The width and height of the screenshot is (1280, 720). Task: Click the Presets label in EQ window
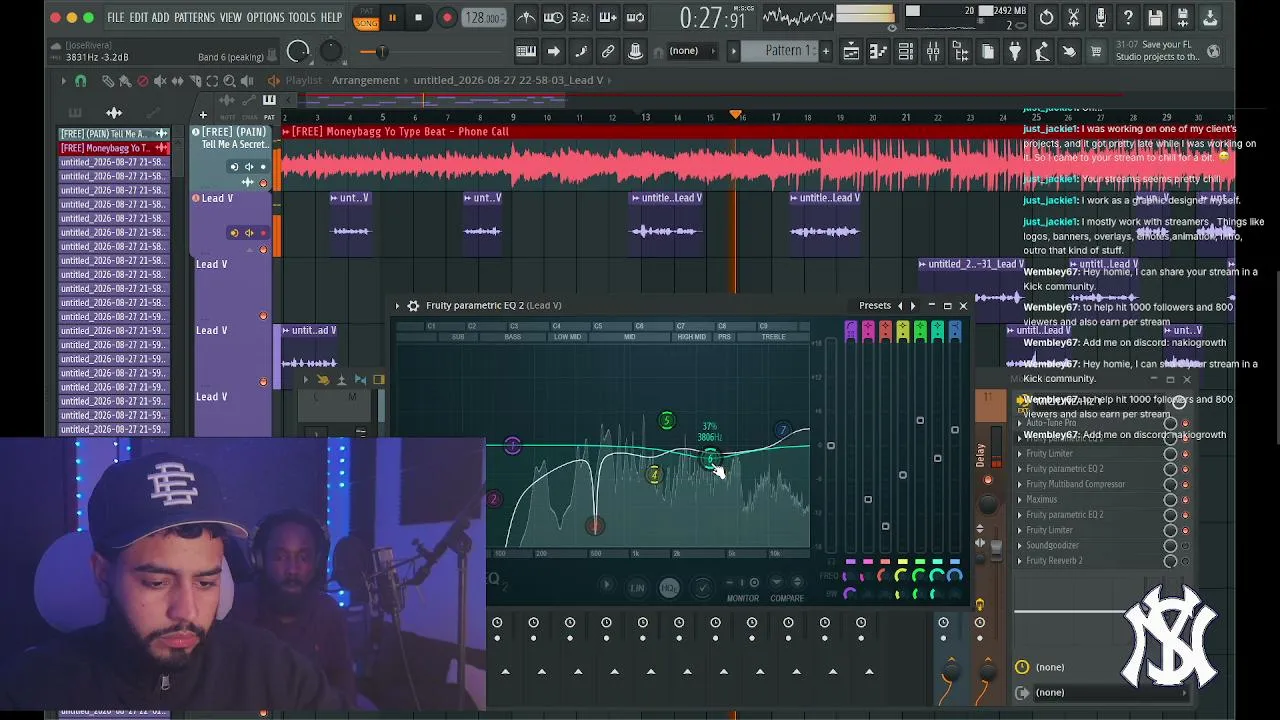[x=874, y=306]
